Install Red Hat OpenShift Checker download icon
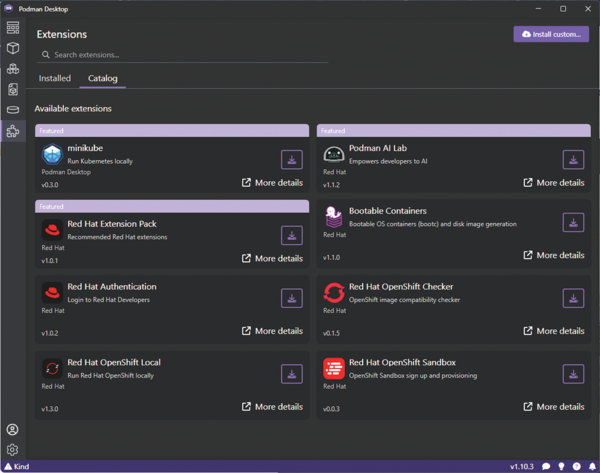 pyautogui.click(x=573, y=298)
